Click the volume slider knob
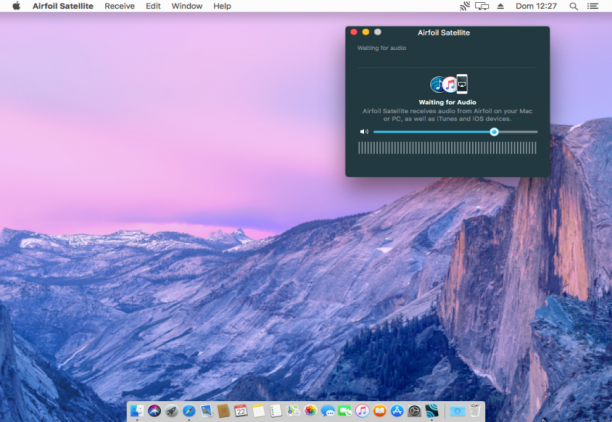The width and height of the screenshot is (612, 422). [494, 132]
